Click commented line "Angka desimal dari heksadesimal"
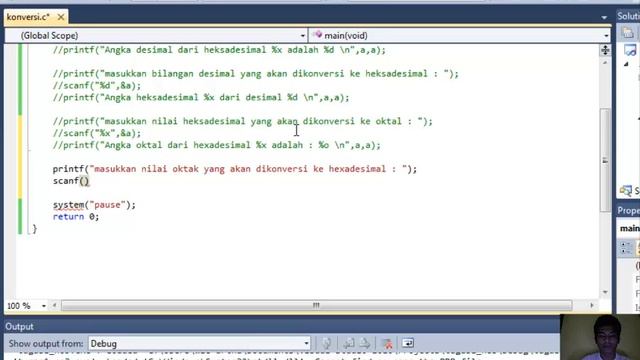Image resolution: width=640 pixels, height=360 pixels. click(219, 50)
